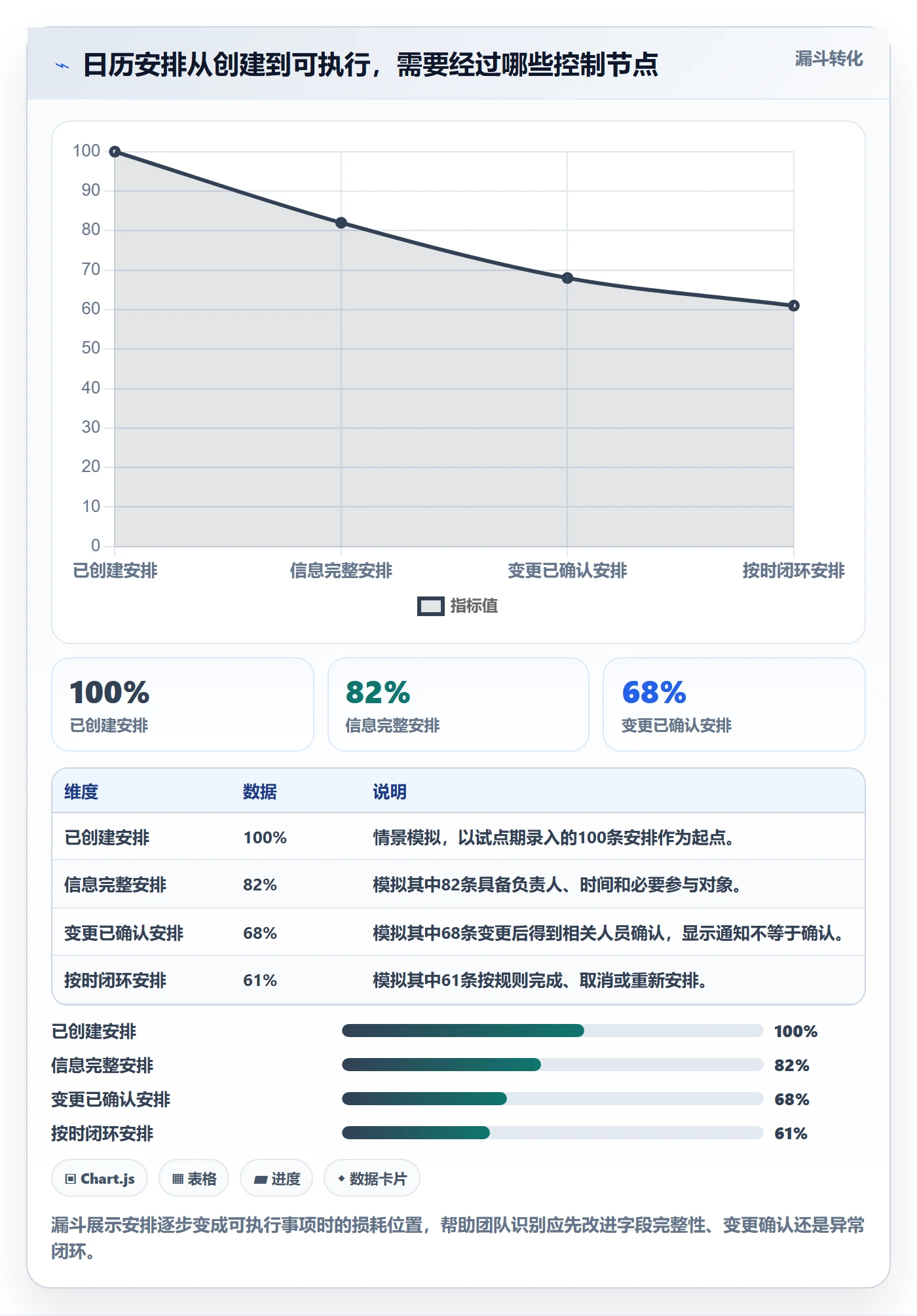
Task: Click the 按时闭环安排 x-axis label
Action: coord(794,570)
